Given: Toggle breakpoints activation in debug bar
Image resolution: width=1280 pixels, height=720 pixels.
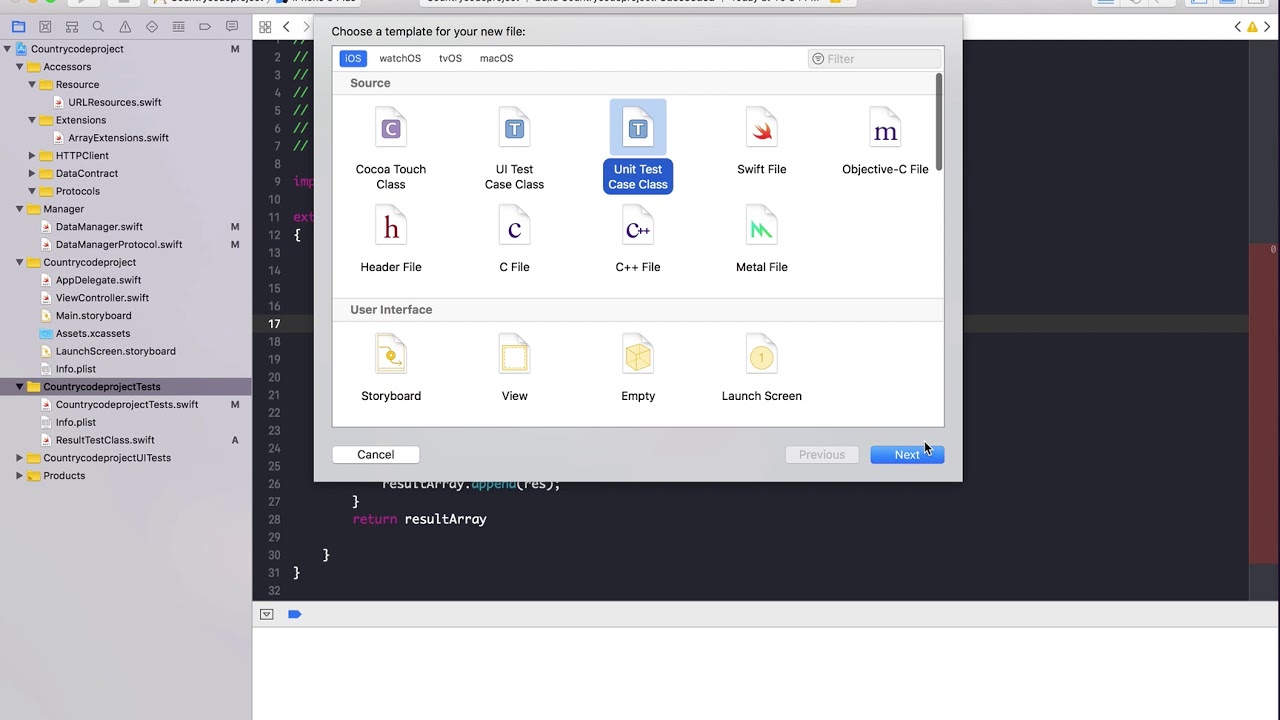Looking at the screenshot, I should [x=294, y=614].
